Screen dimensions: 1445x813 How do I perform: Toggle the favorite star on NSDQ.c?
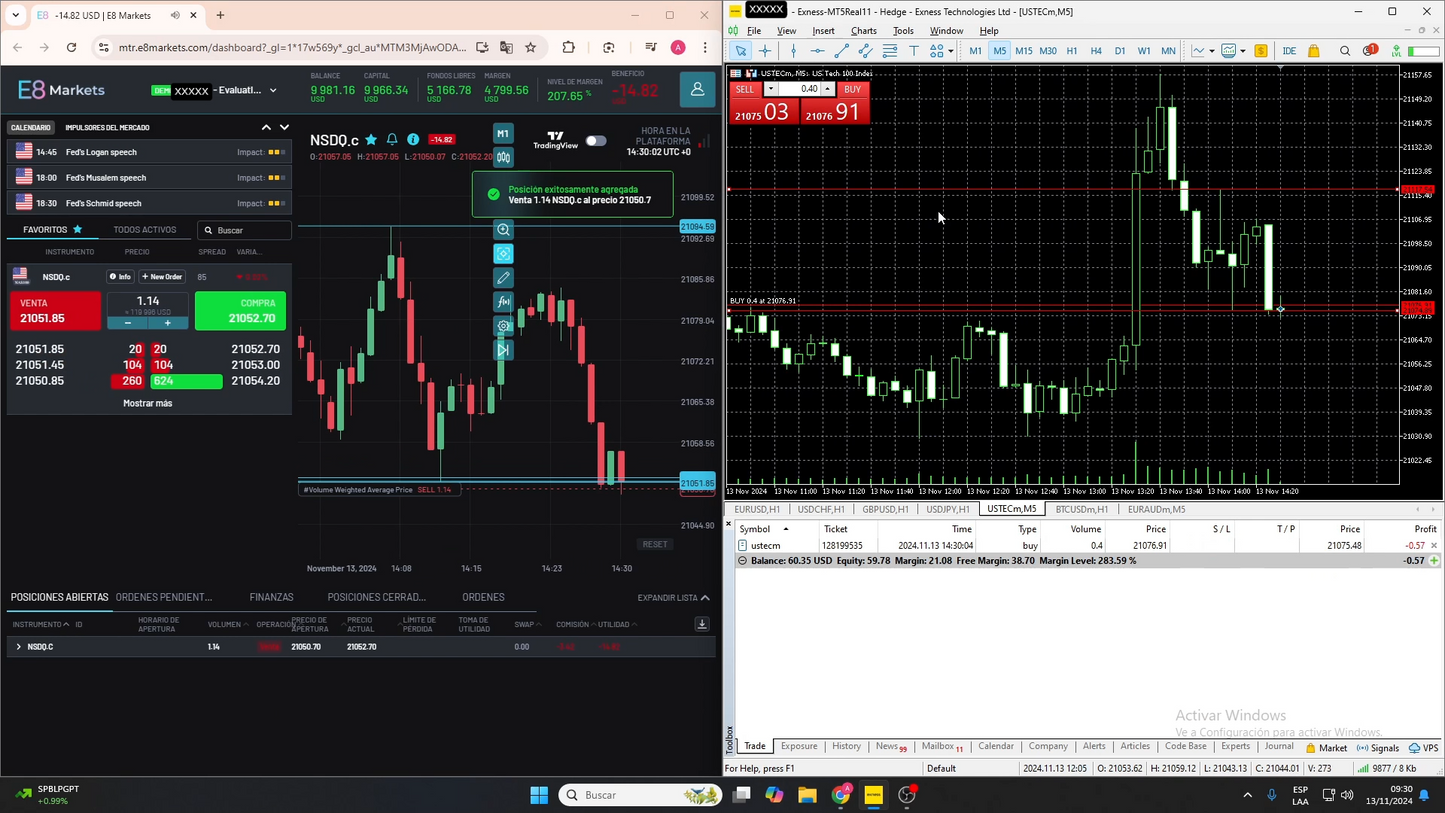(371, 140)
